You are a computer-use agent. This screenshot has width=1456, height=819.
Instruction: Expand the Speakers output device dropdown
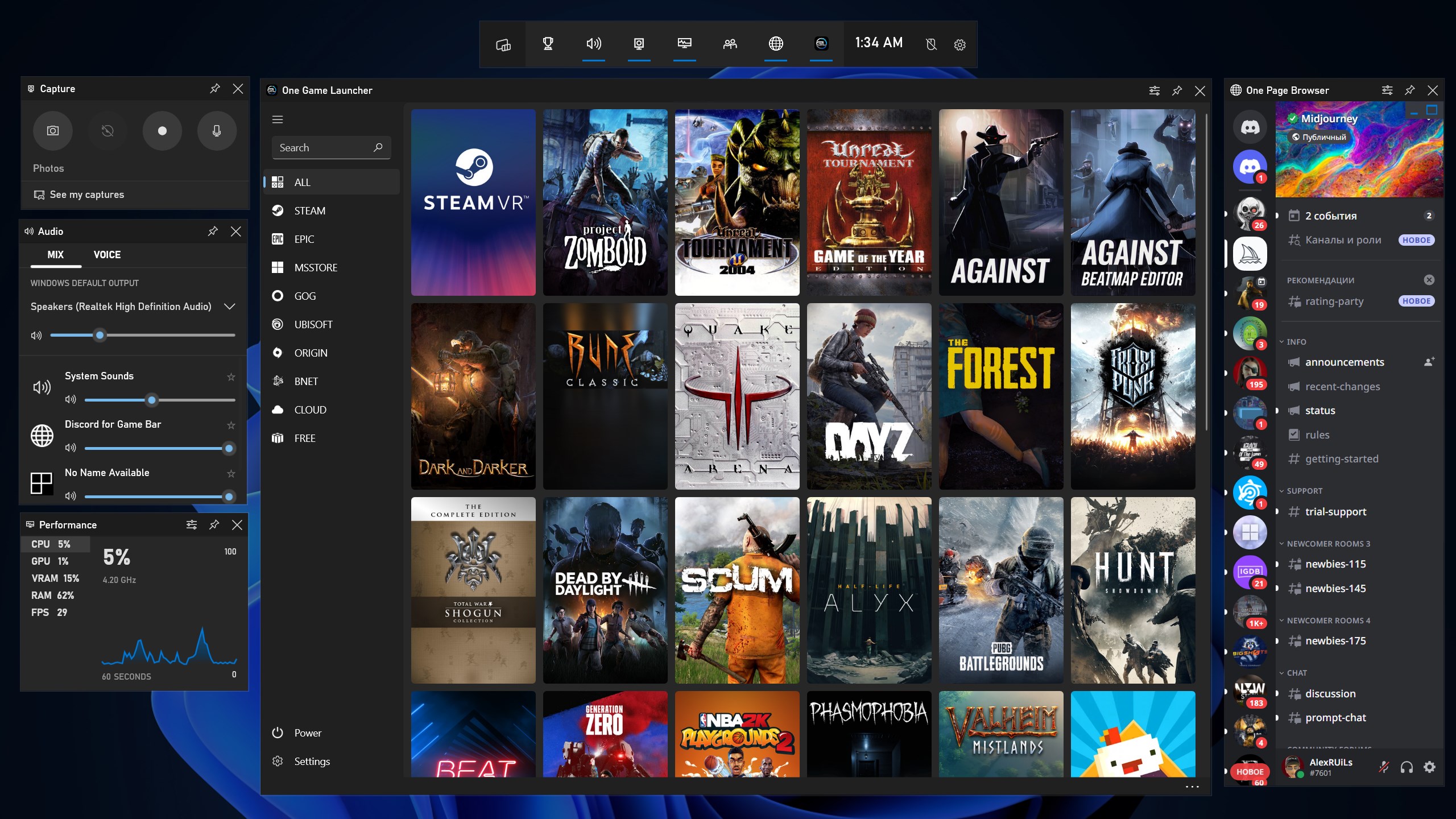230,307
